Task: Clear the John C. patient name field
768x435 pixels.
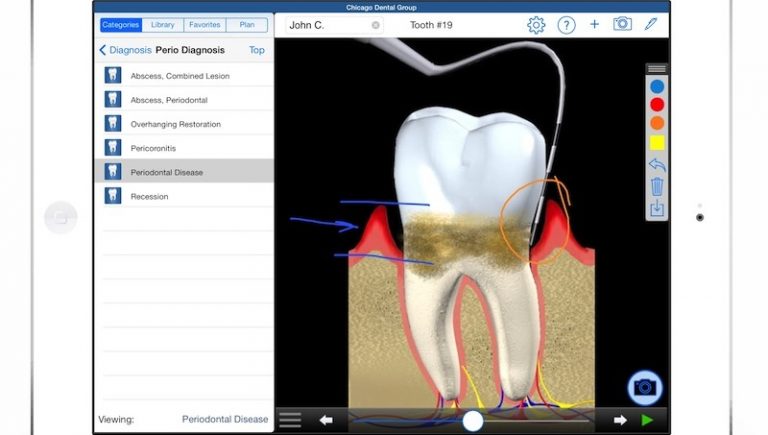Action: pyautogui.click(x=376, y=25)
